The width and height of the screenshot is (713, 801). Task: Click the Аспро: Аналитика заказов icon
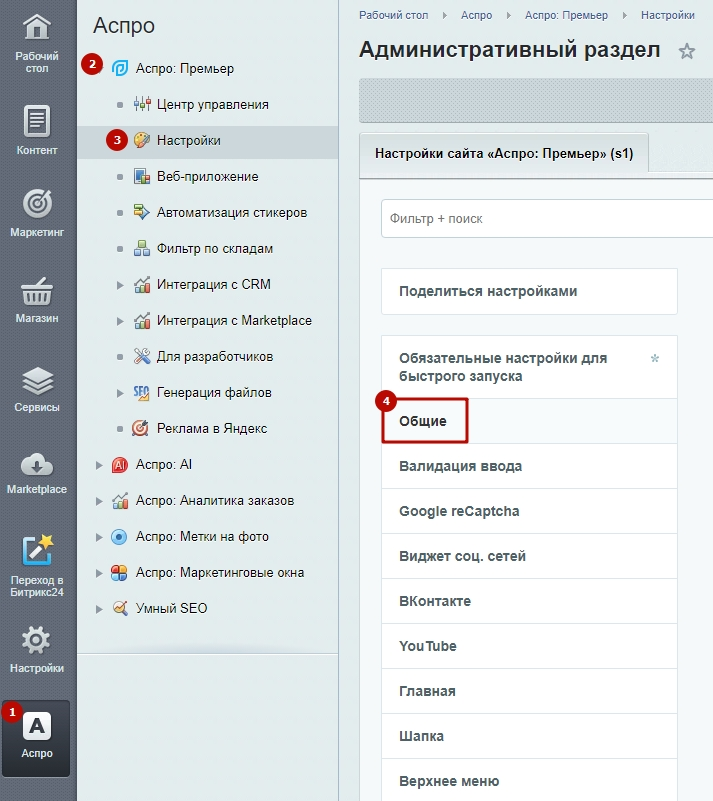tap(120, 501)
